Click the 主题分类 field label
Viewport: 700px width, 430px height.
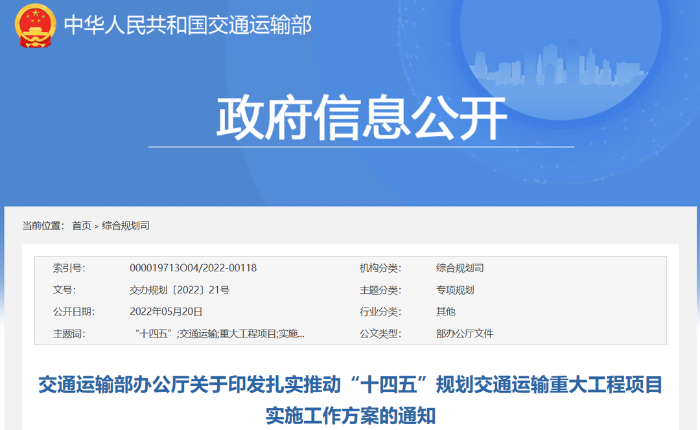(380, 290)
